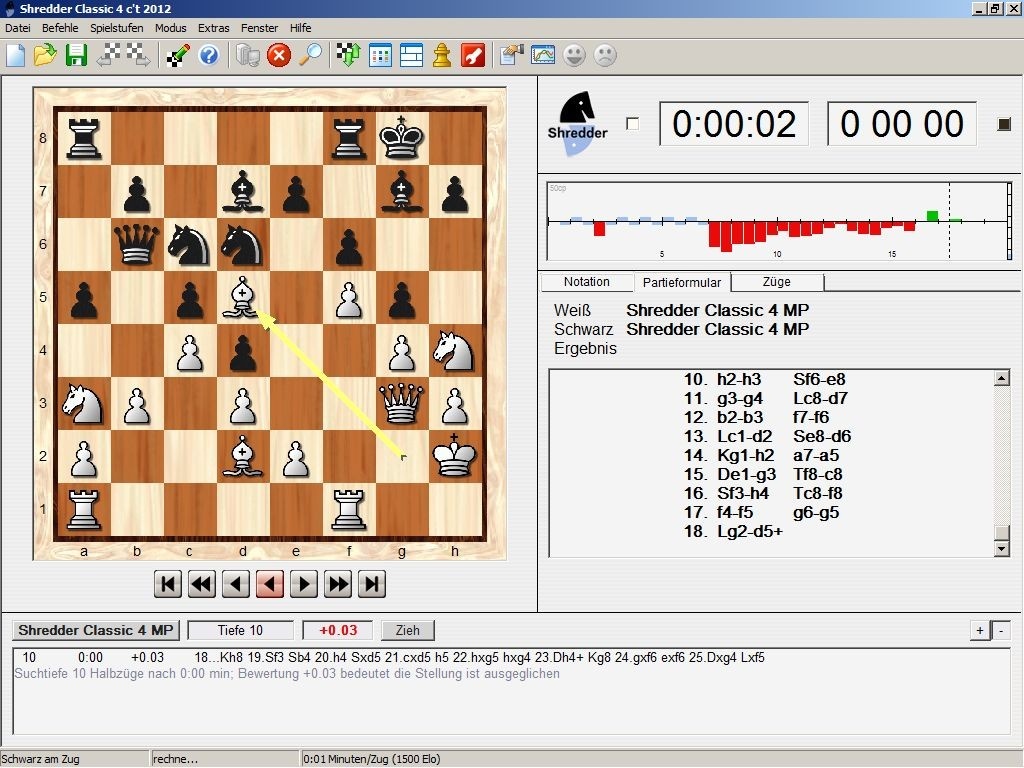The image size is (1024, 768).
Task: Click the white clock 0:00:02 display
Action: (x=734, y=124)
